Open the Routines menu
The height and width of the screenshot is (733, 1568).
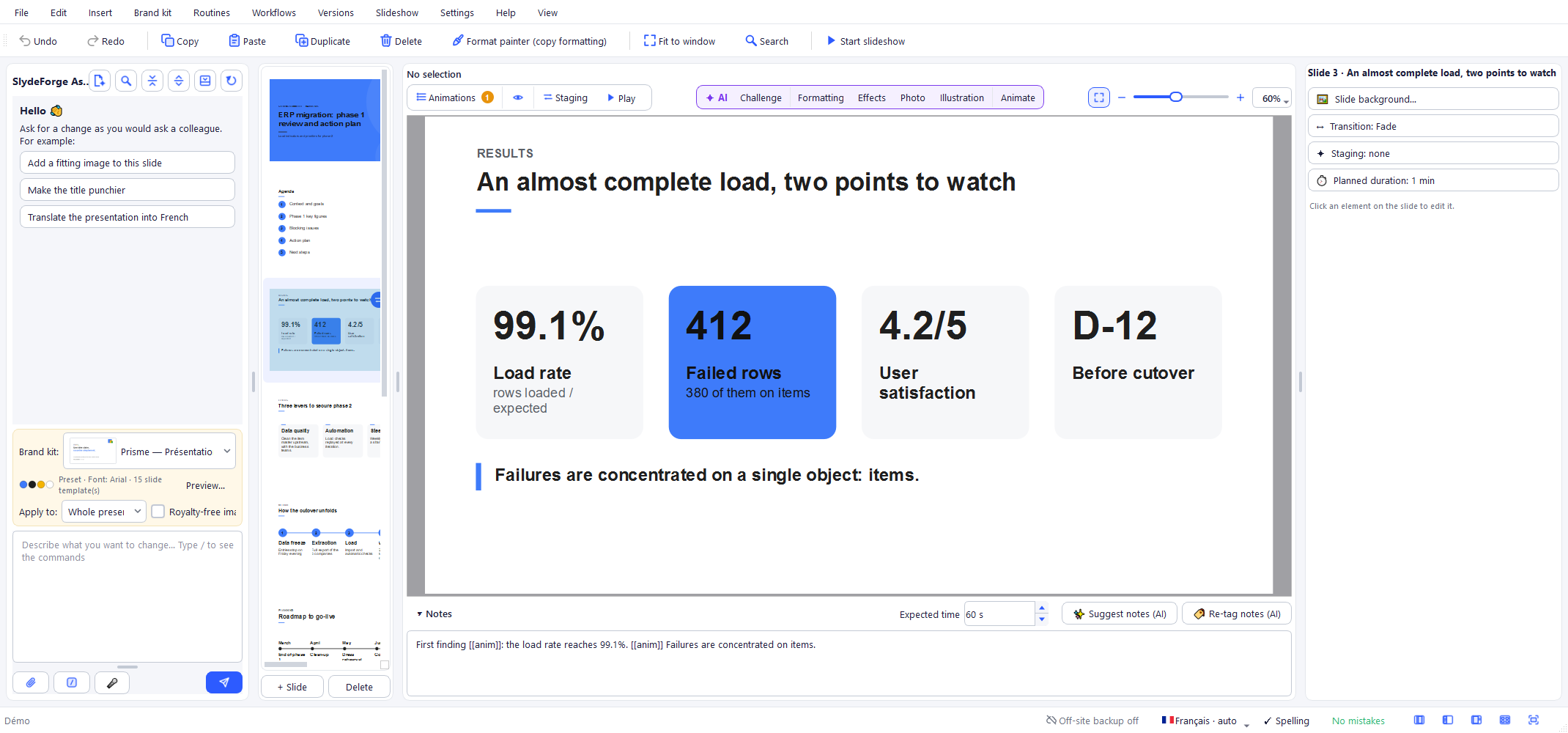(212, 12)
